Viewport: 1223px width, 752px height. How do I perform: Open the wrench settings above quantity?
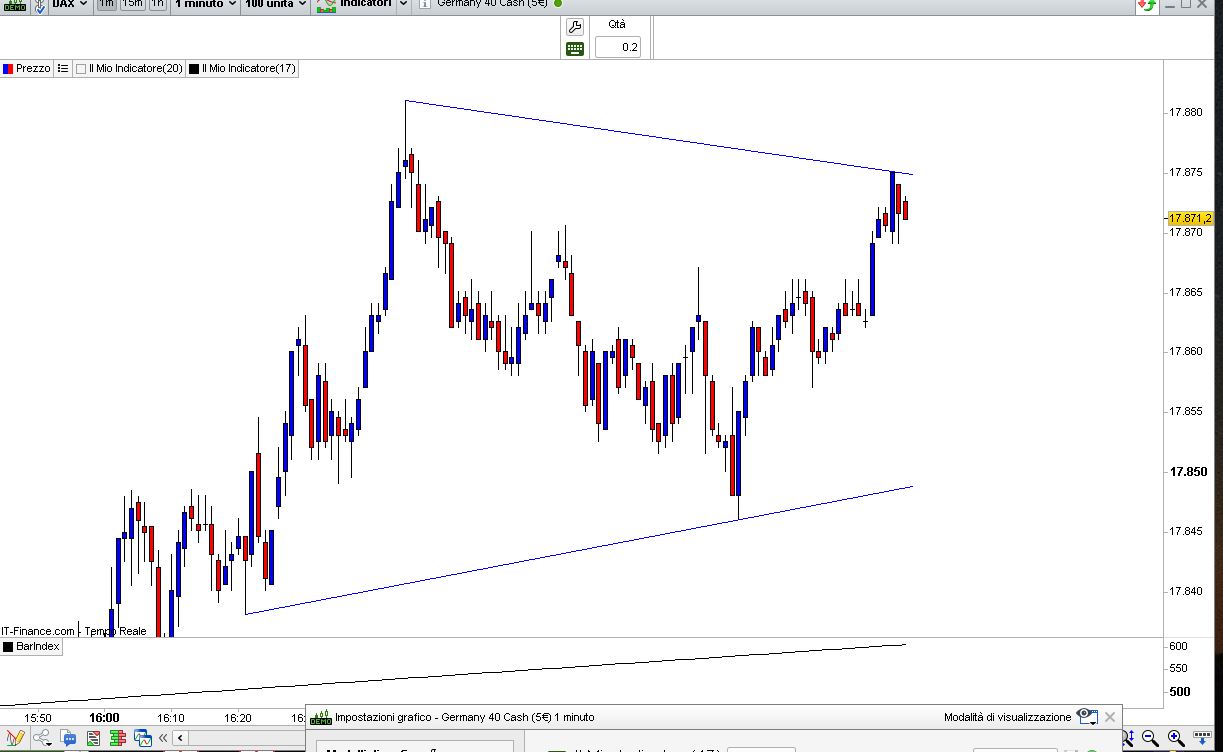(x=574, y=27)
